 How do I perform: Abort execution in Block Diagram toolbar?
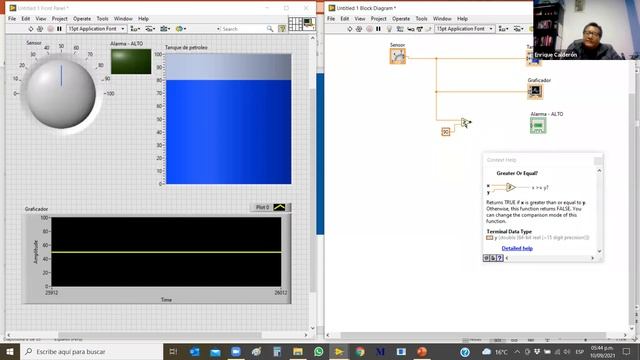[369, 29]
